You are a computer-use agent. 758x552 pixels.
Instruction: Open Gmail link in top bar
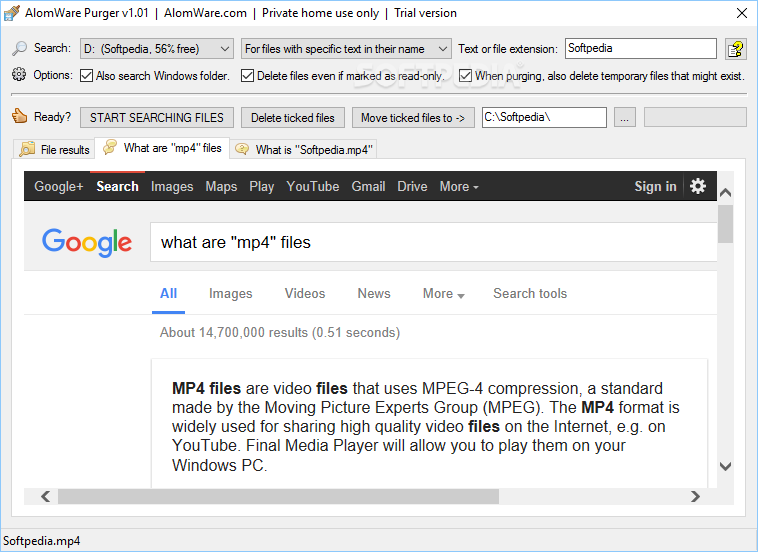pos(368,187)
